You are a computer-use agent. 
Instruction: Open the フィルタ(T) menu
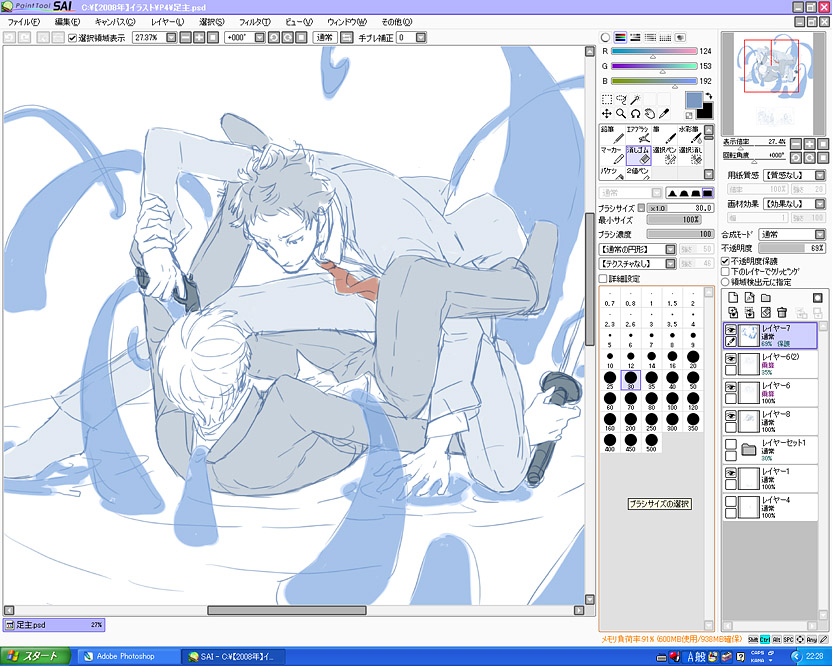[255, 22]
